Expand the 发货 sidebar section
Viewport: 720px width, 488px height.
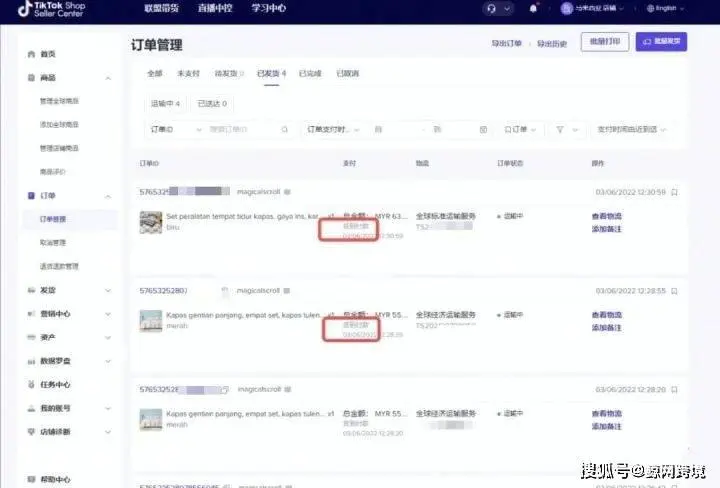(108, 291)
